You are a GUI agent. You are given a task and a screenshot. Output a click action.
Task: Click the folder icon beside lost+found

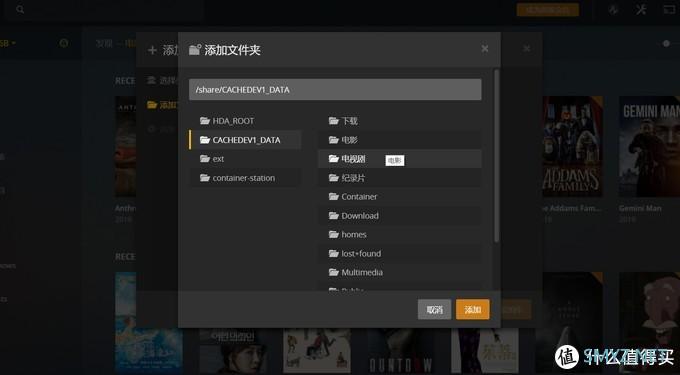[x=333, y=254]
